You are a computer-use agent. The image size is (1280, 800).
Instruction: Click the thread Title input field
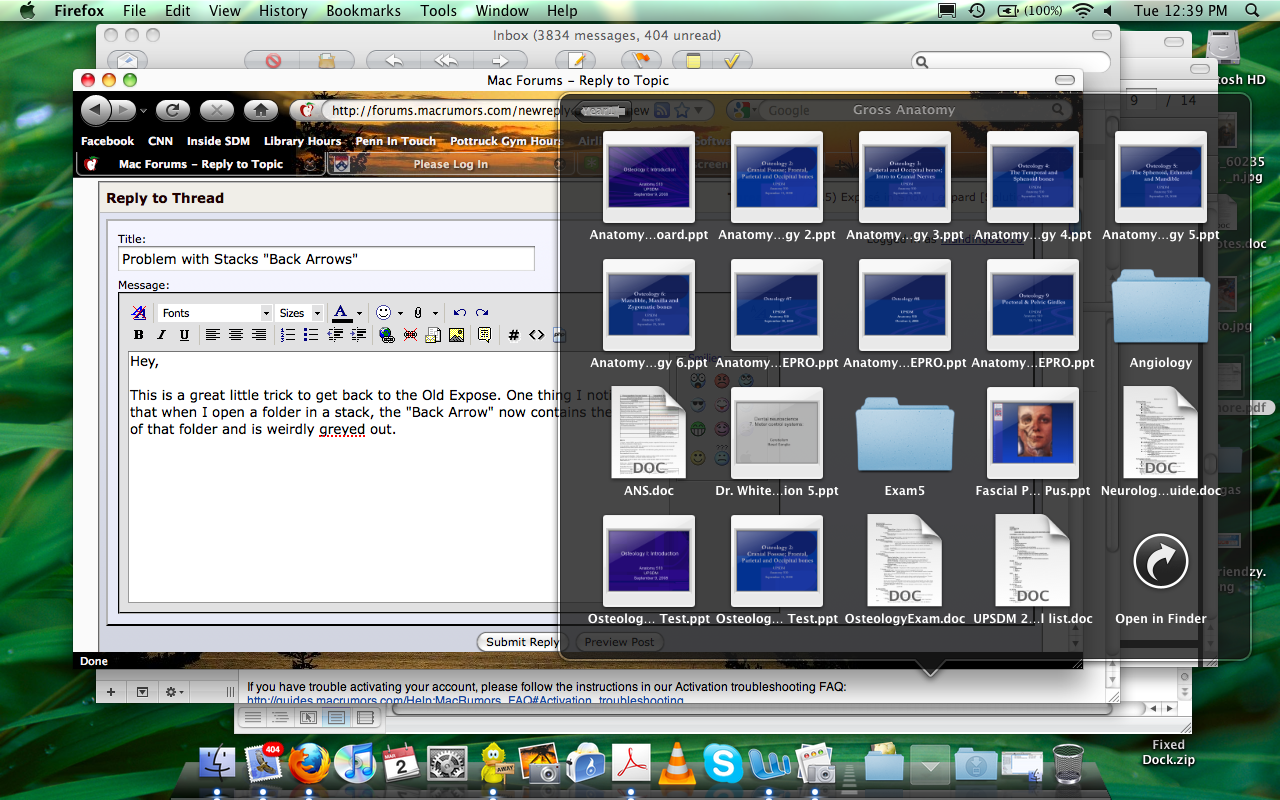326,259
